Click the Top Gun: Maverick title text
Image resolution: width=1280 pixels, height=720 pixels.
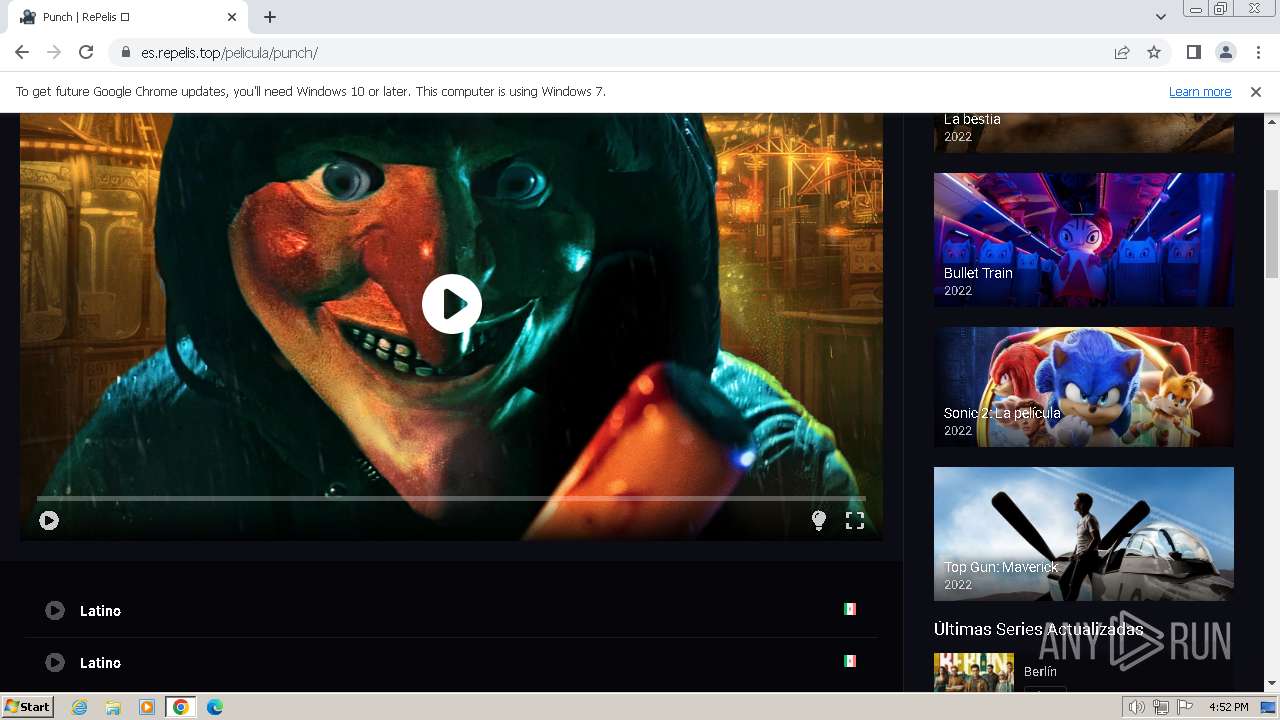pos(1001,567)
